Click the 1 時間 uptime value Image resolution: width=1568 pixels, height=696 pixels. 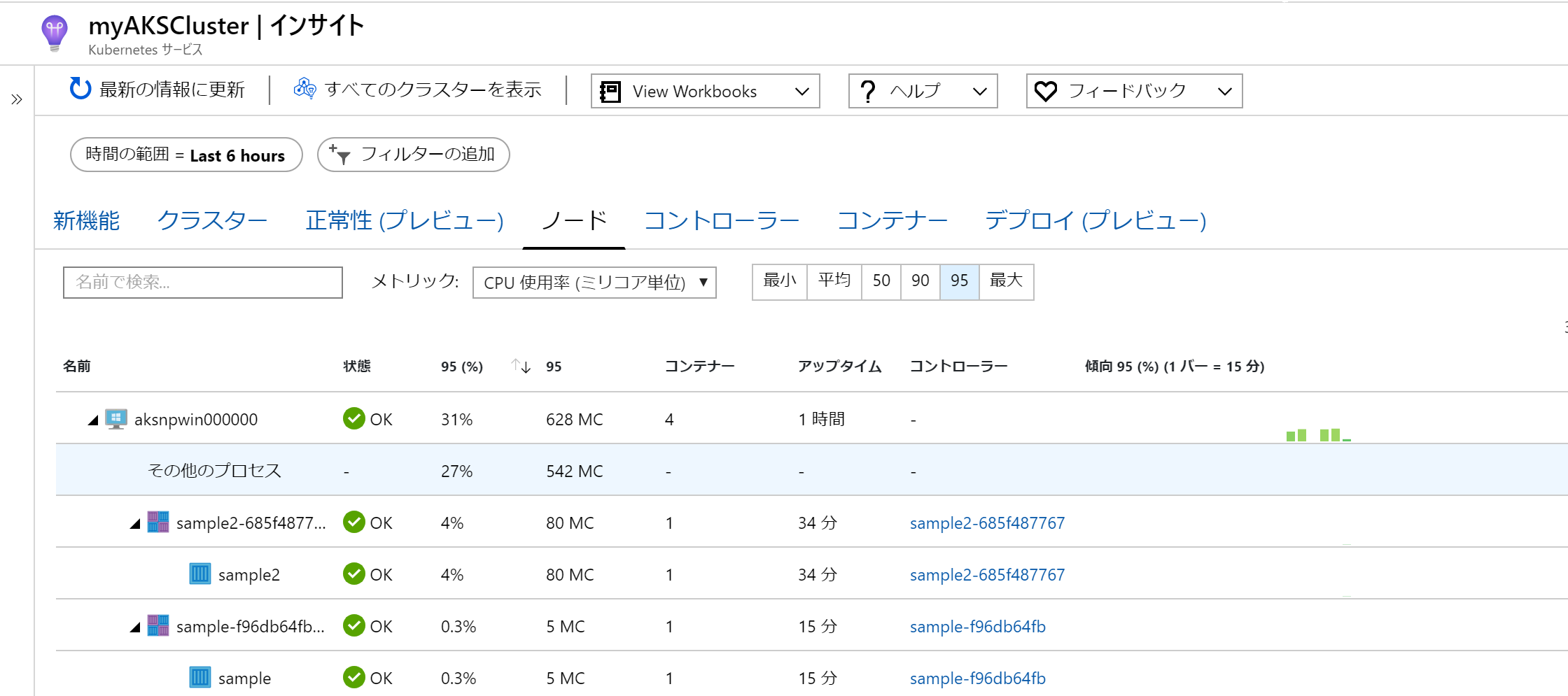[822, 420]
